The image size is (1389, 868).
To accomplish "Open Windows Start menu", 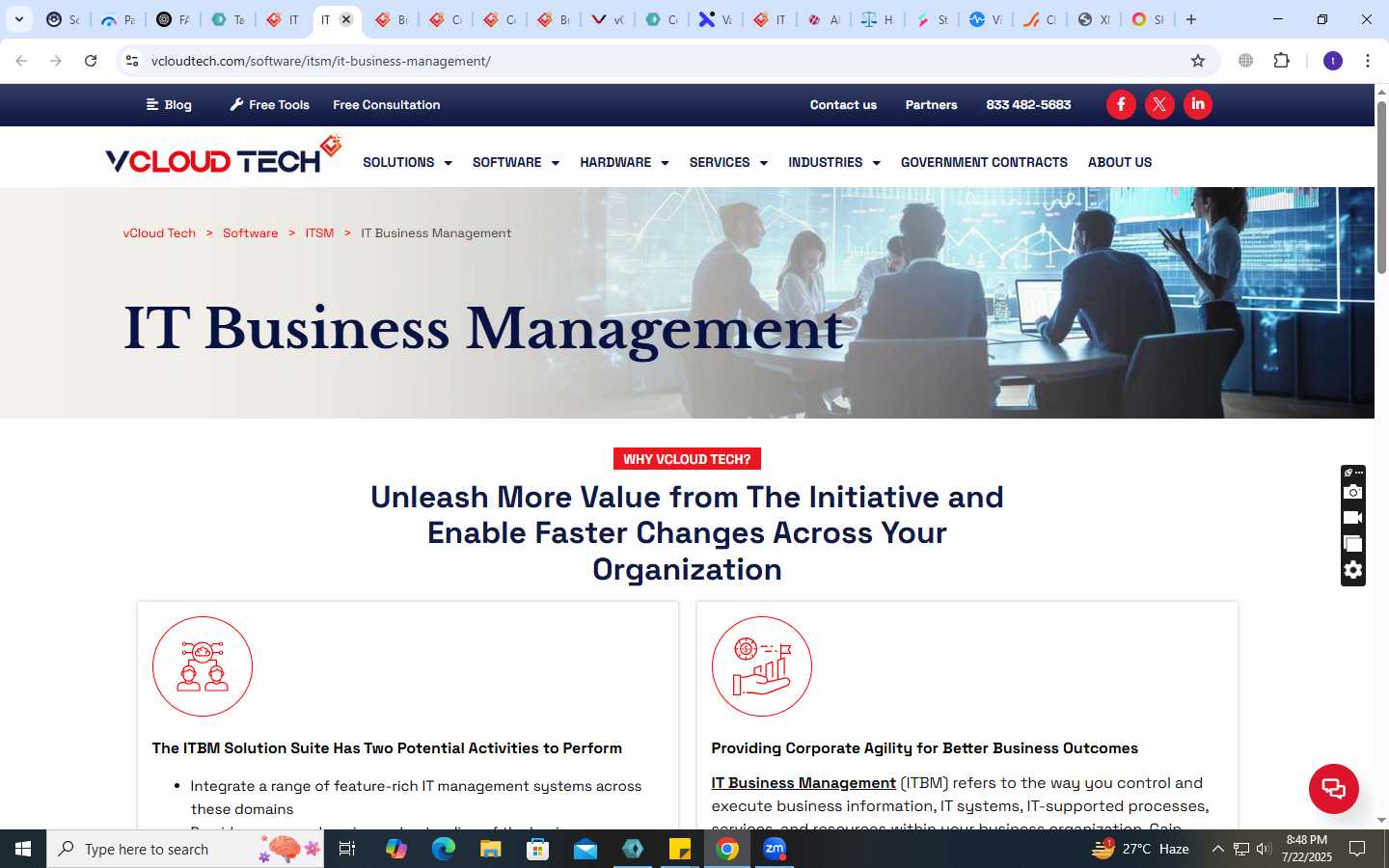I will coord(23,849).
